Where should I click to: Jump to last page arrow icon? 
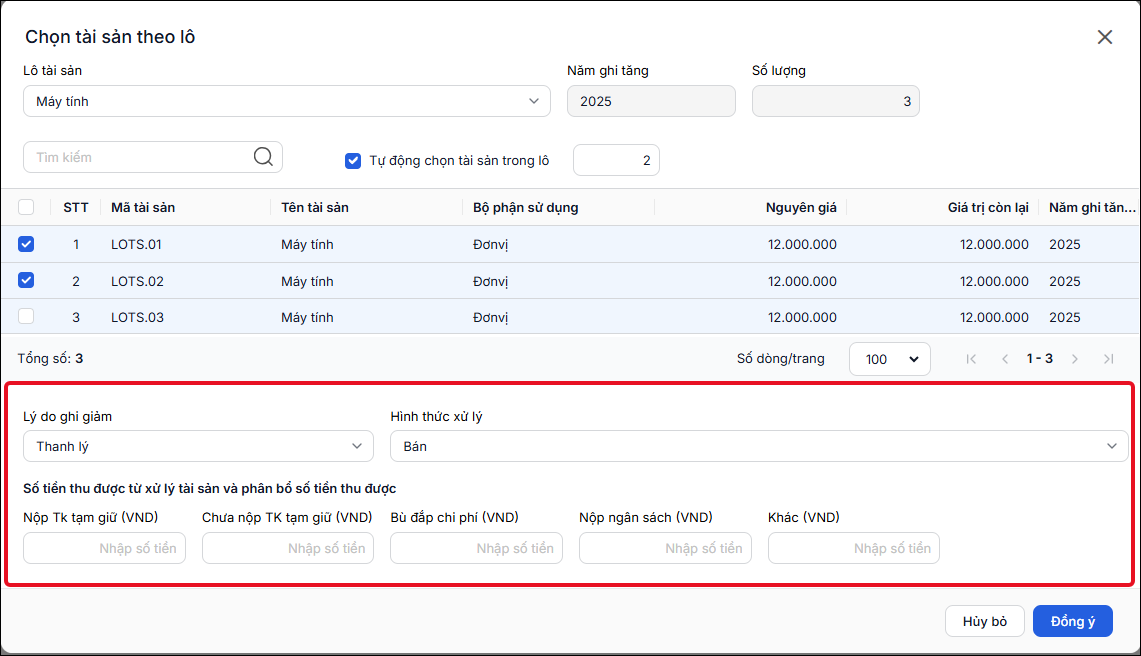(1108, 359)
